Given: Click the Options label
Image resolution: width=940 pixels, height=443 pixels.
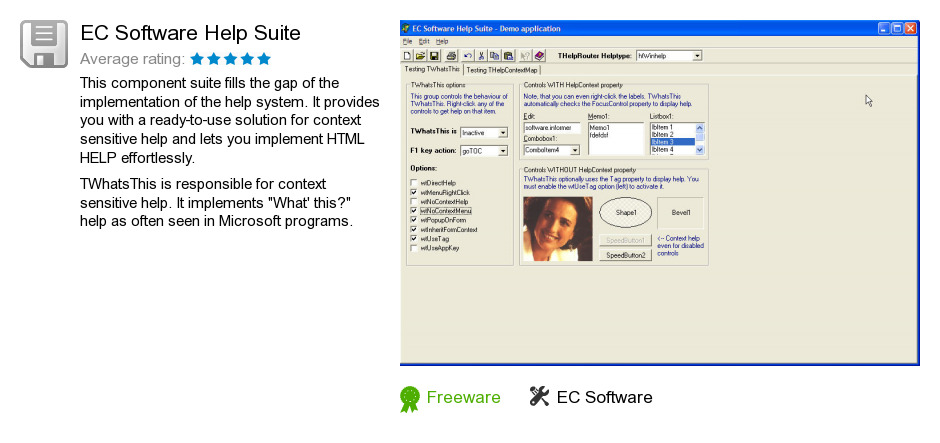Looking at the screenshot, I should coord(423,168).
